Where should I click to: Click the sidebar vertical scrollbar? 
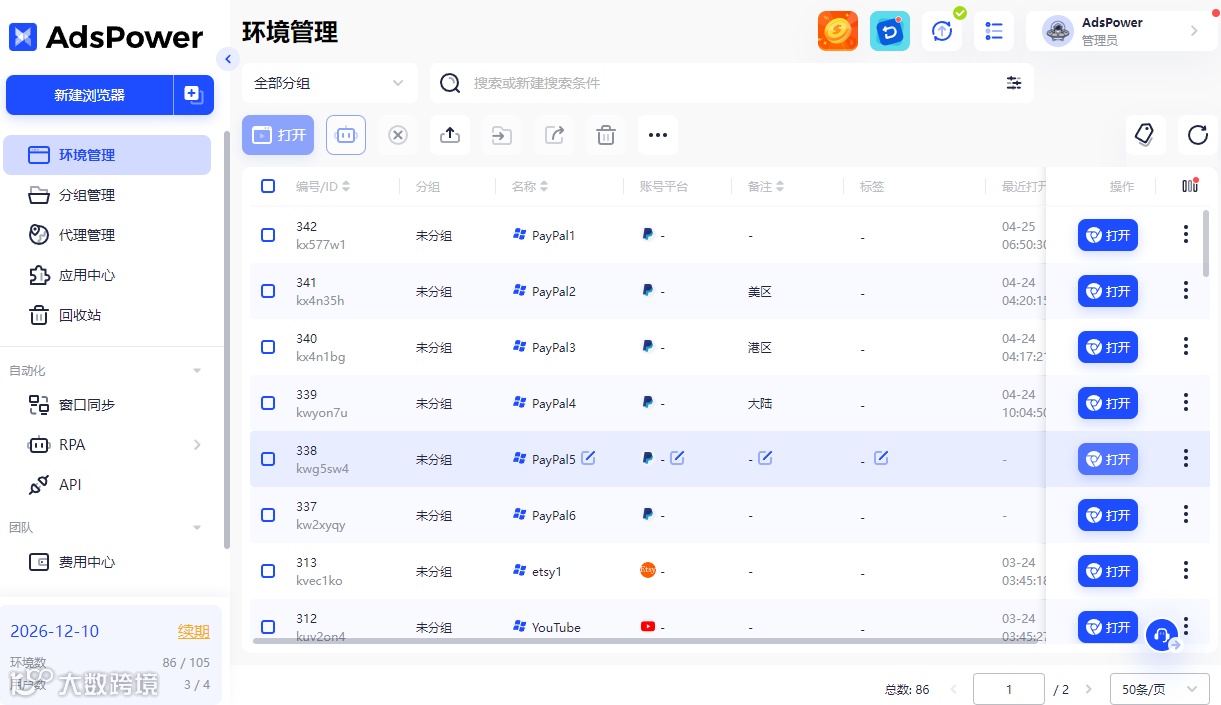pos(227,340)
